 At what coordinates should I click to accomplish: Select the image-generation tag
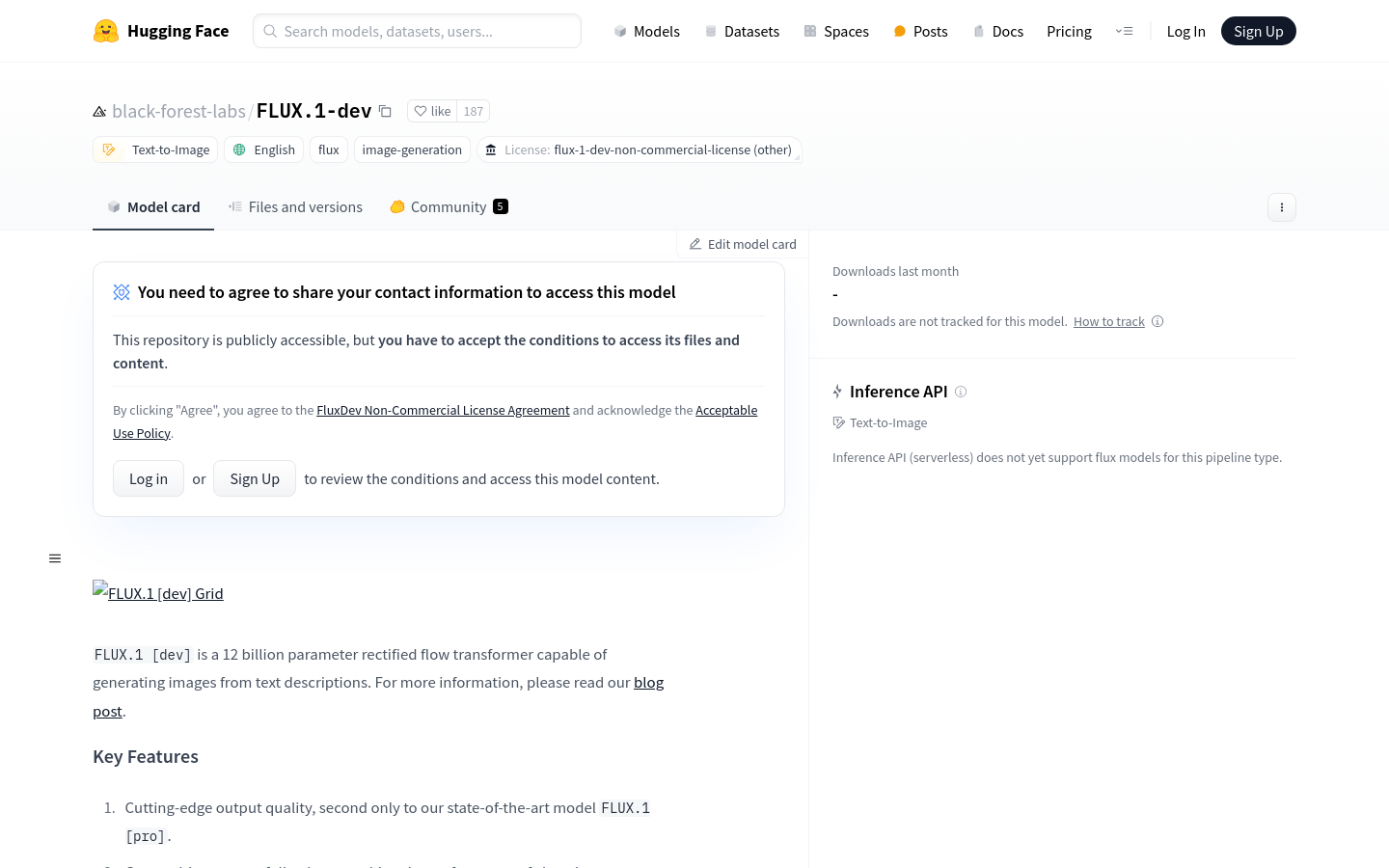click(x=412, y=149)
